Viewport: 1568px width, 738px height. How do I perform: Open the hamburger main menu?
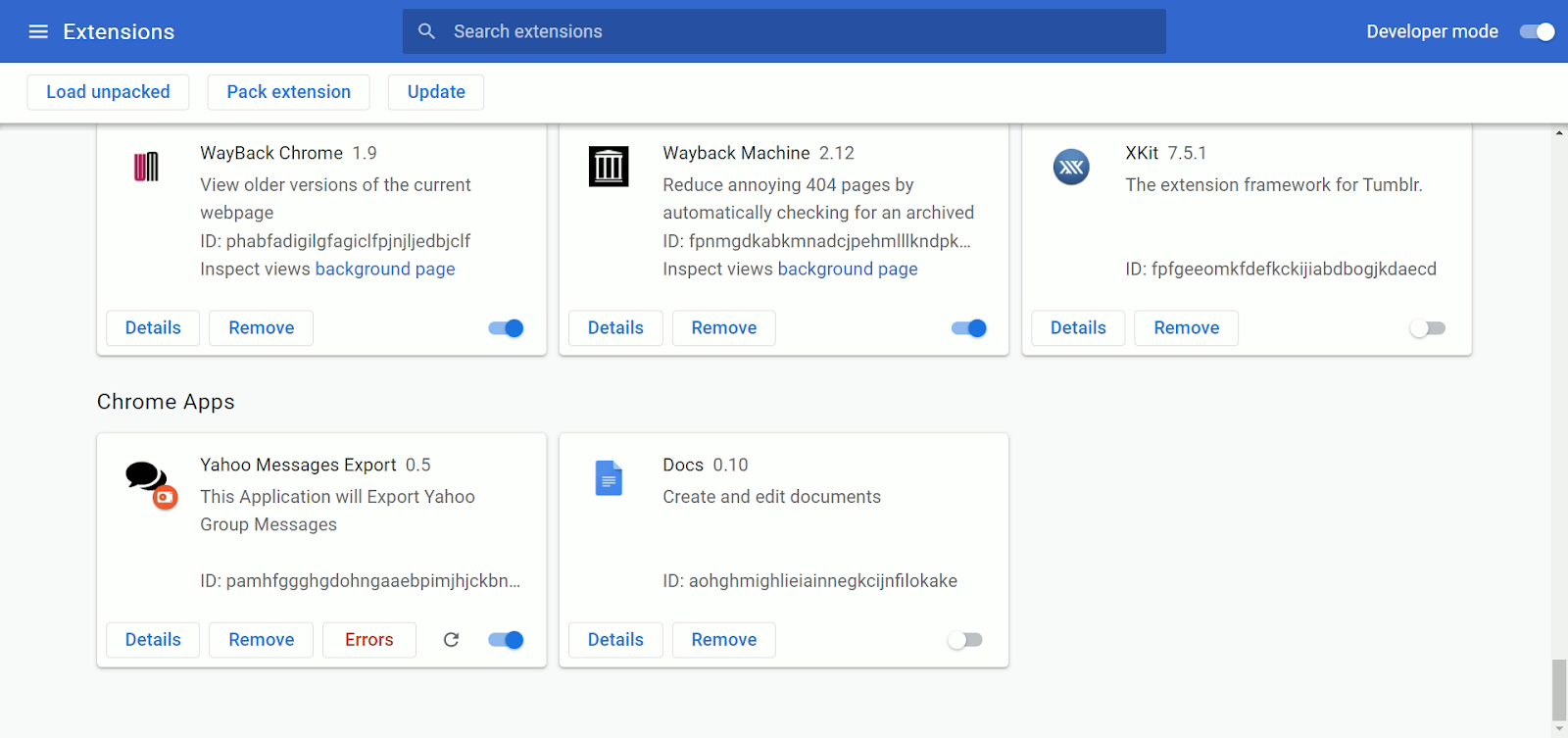pyautogui.click(x=38, y=31)
